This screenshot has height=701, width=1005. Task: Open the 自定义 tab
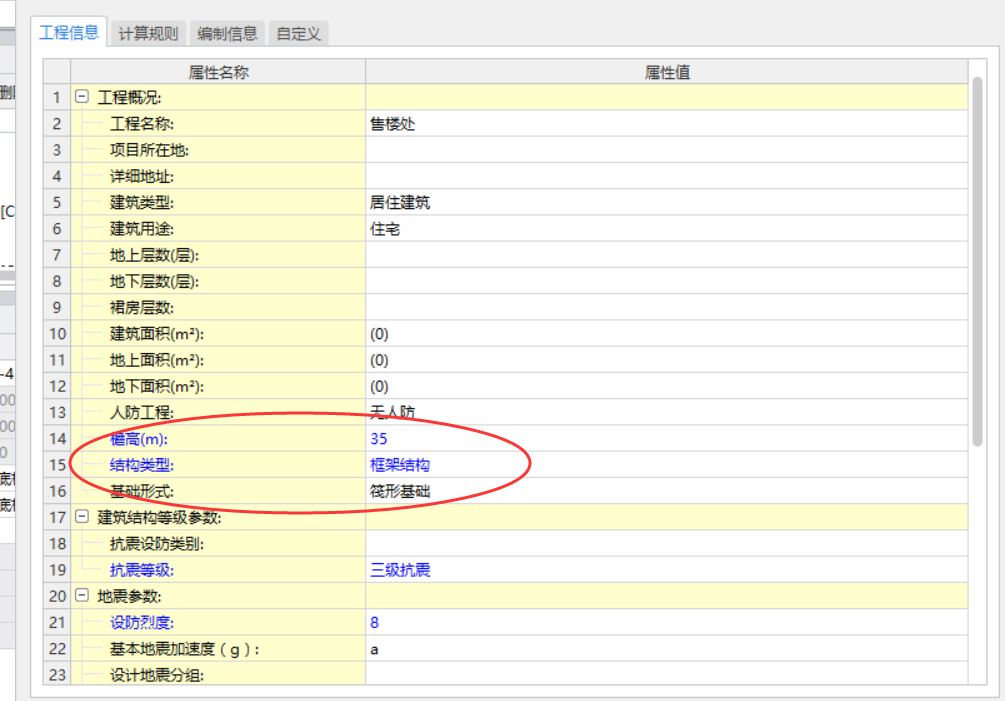[299, 33]
